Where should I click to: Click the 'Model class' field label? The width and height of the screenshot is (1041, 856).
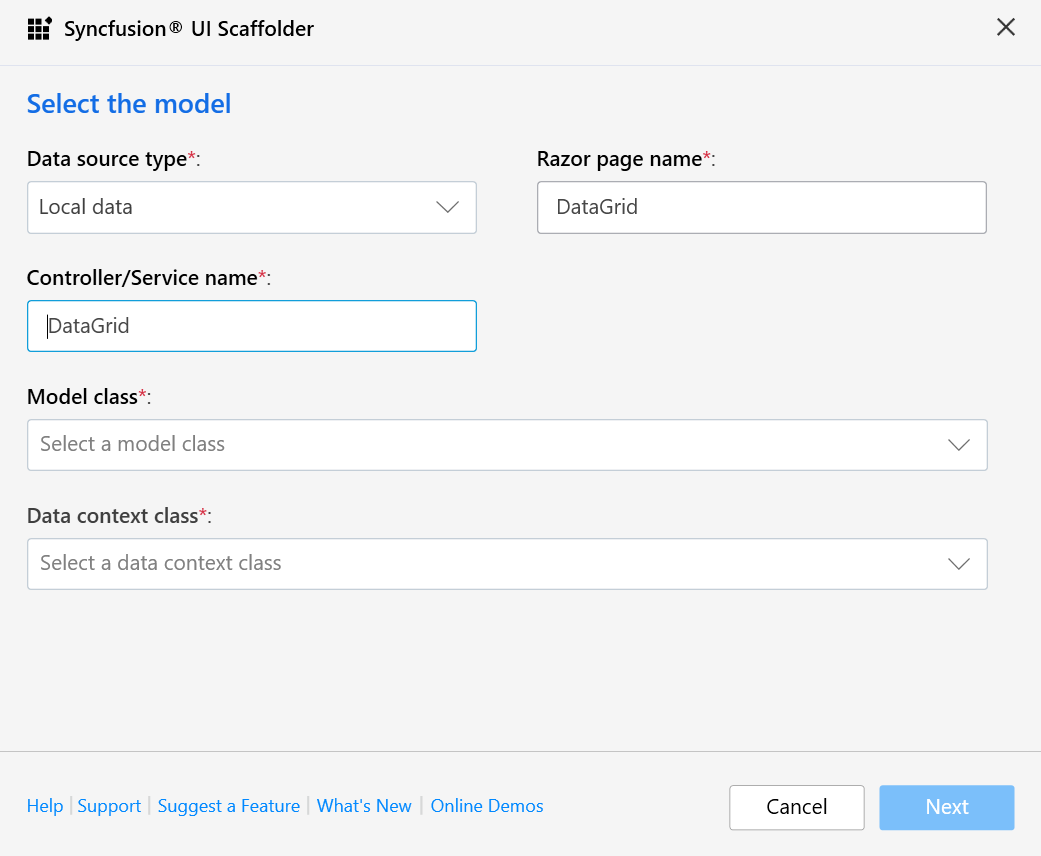[x=82, y=397]
